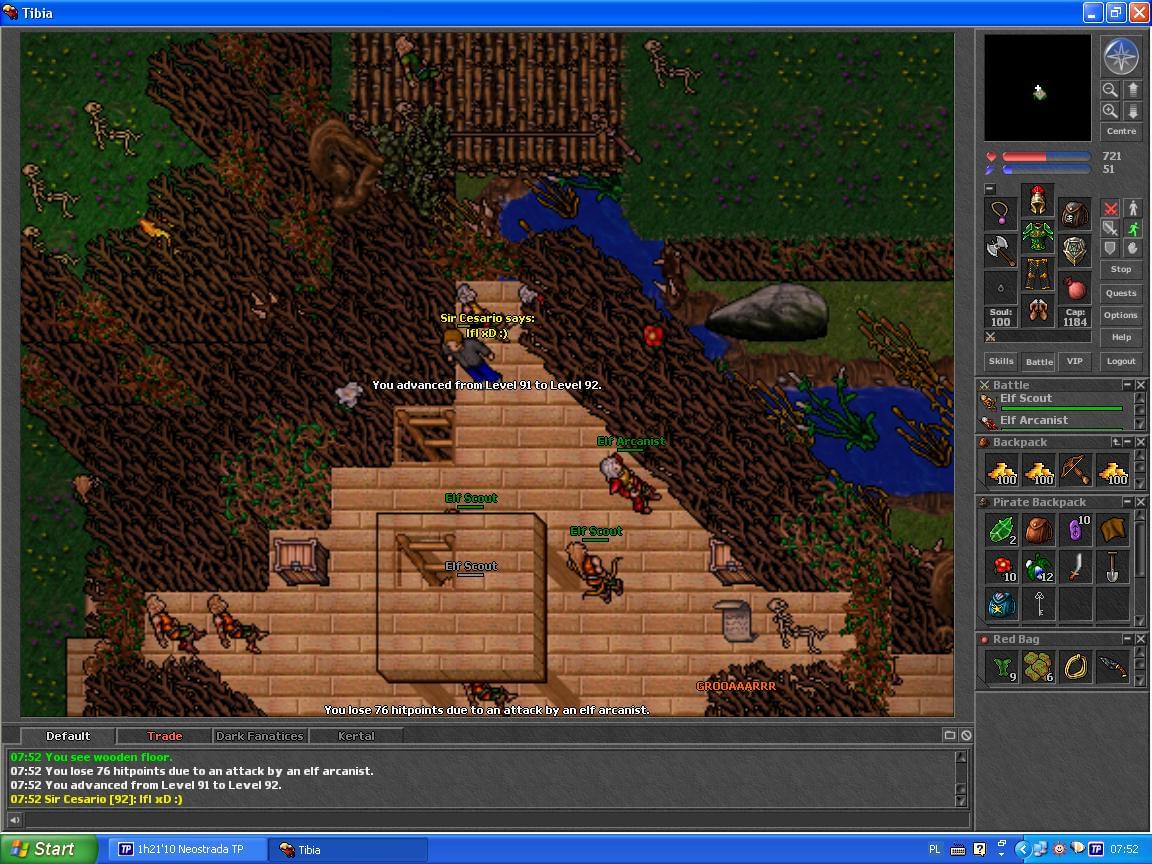Image resolution: width=1152 pixels, height=864 pixels.
Task: Select the shovel in Pirate Backpack
Action: point(1112,567)
